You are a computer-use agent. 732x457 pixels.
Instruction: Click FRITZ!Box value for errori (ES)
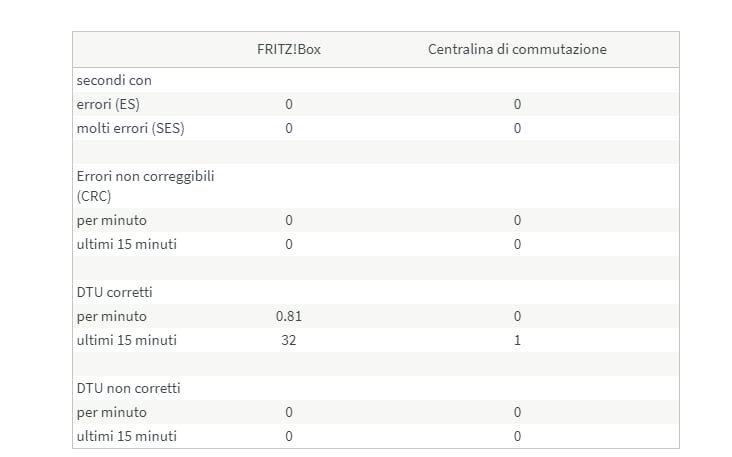[x=289, y=104]
